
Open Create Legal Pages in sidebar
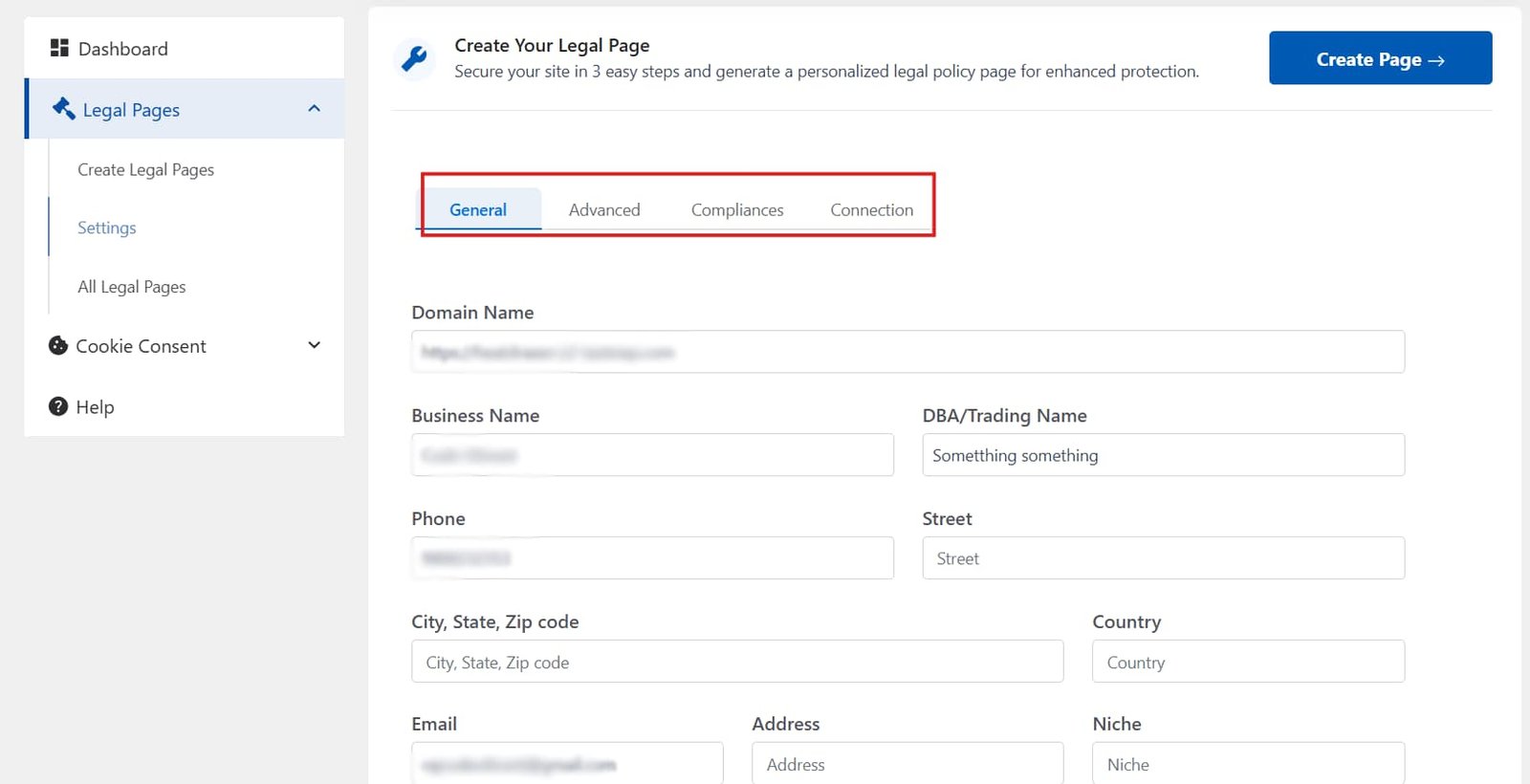click(x=145, y=169)
